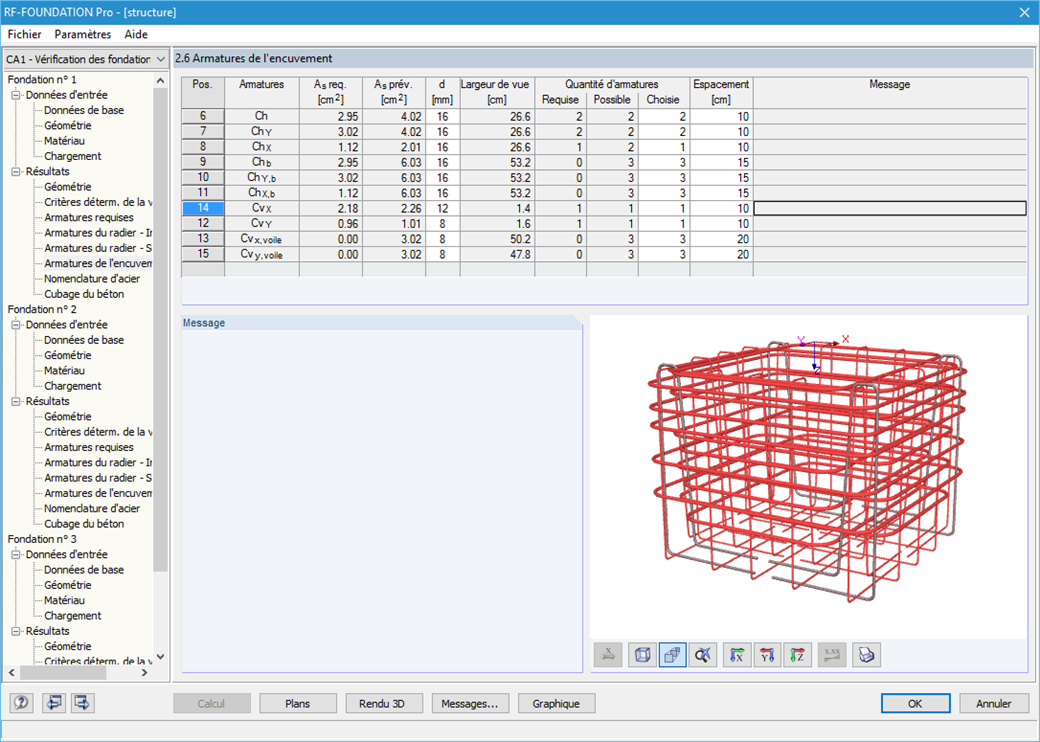Click the X.XX values display icon
Screen dimensions: 1040x742
(x=832, y=655)
